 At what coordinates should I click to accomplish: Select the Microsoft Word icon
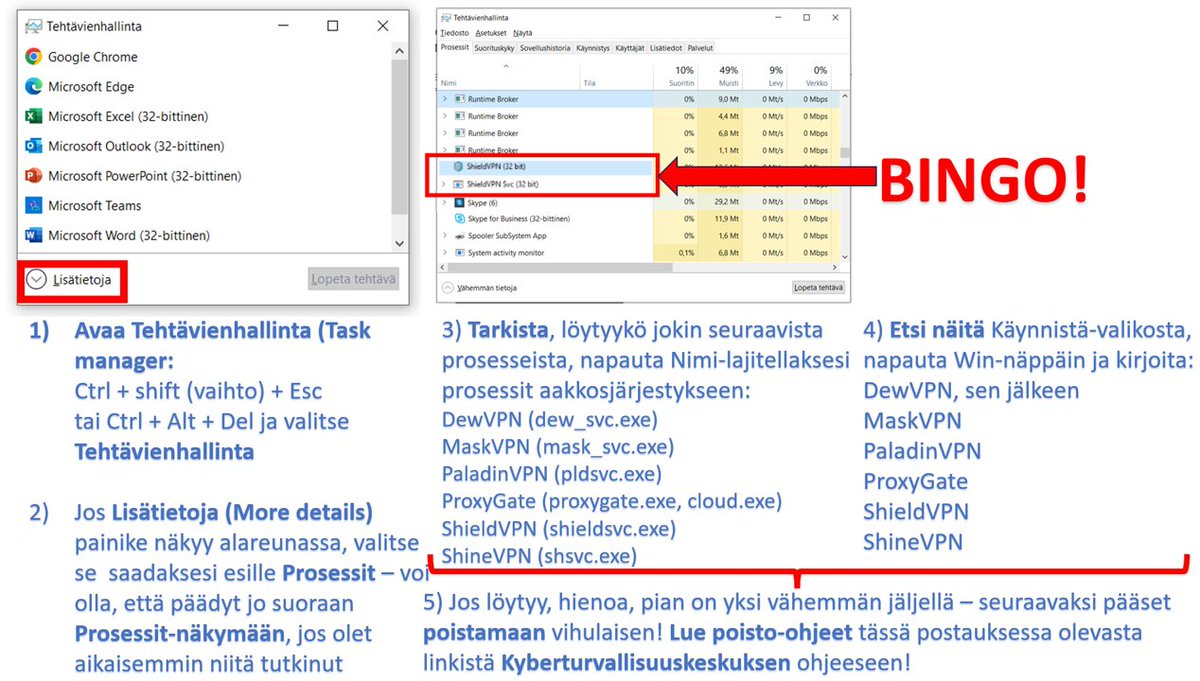pos(33,236)
